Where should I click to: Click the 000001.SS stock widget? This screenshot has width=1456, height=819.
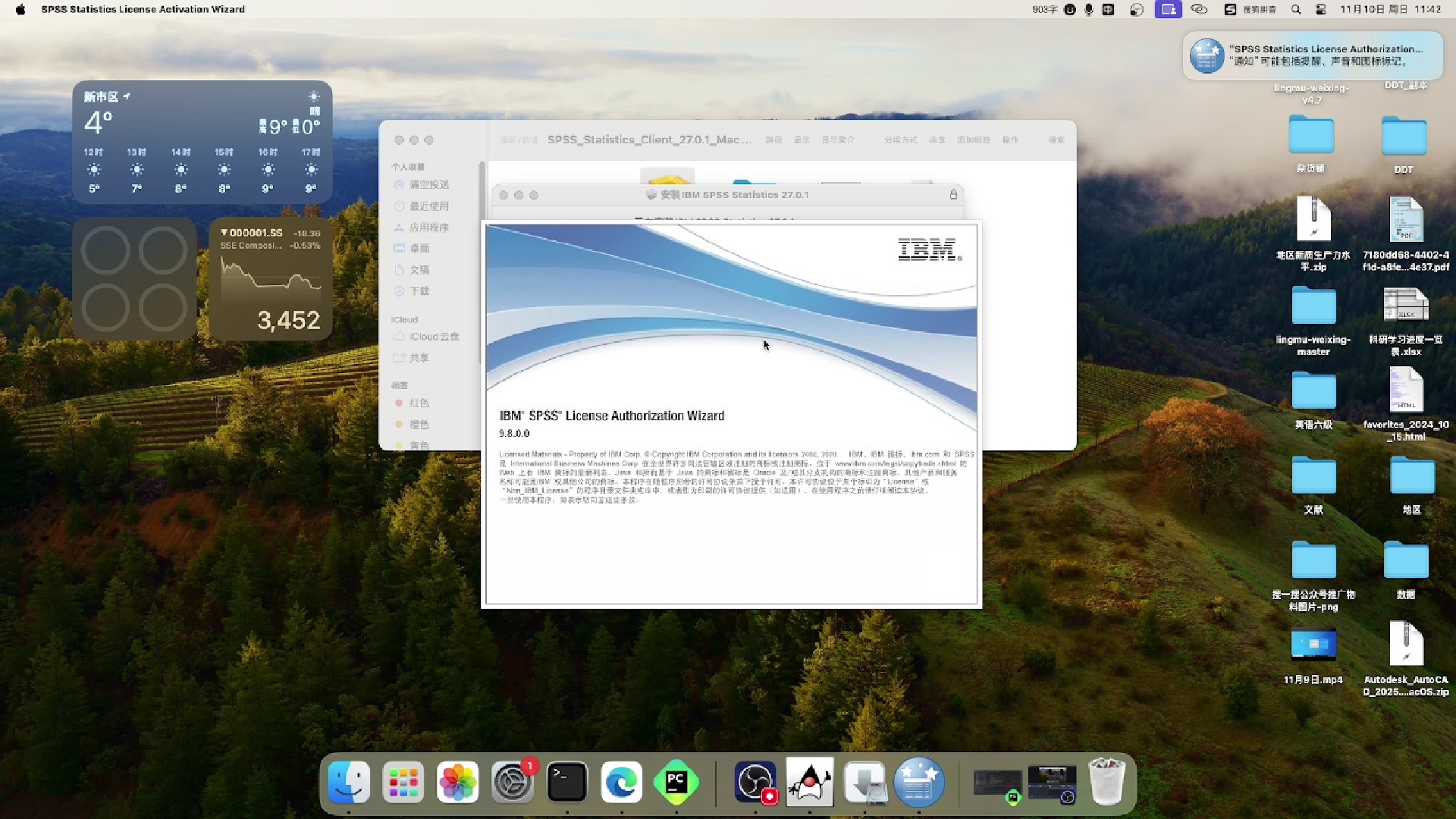(x=271, y=278)
